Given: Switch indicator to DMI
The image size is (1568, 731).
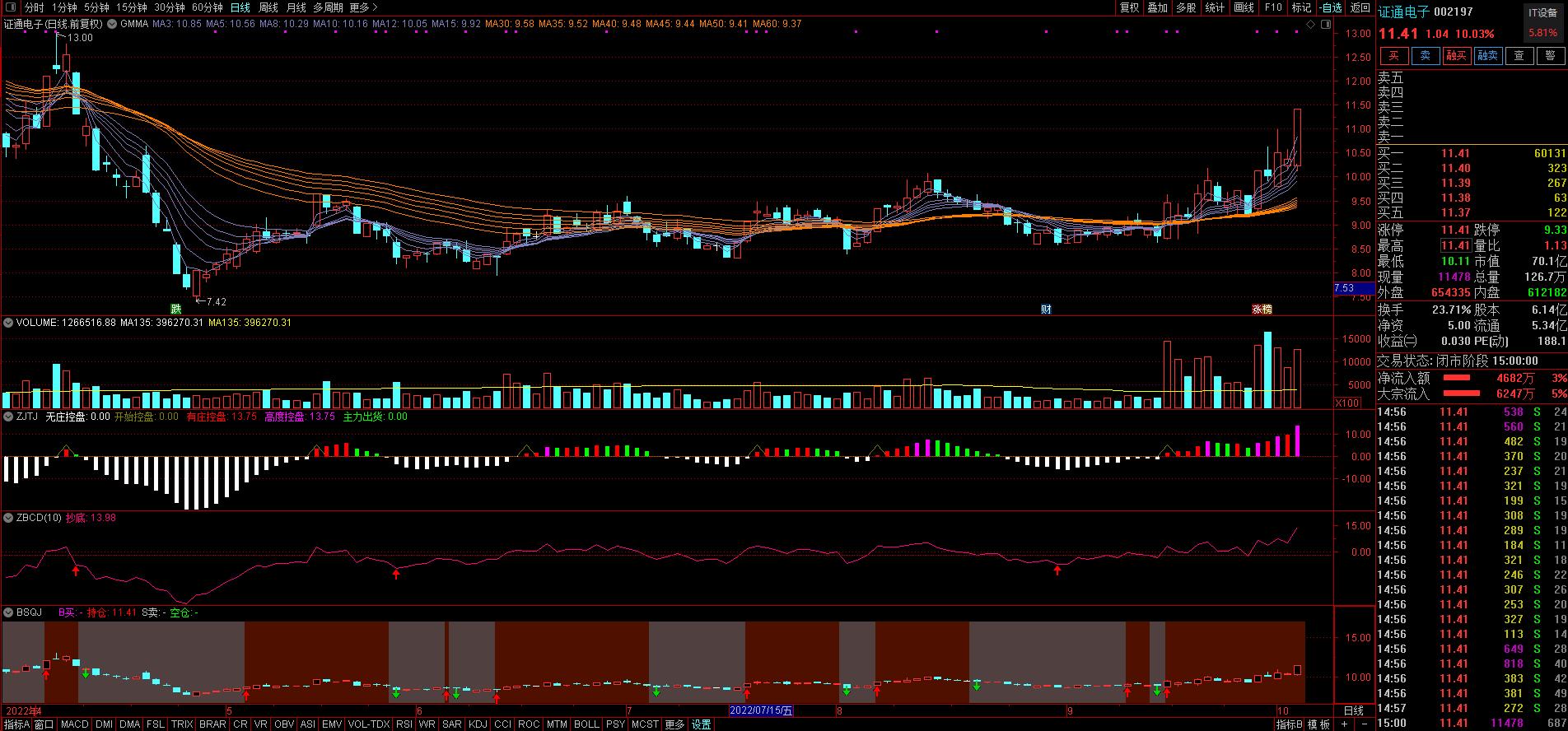Looking at the screenshot, I should click(104, 724).
